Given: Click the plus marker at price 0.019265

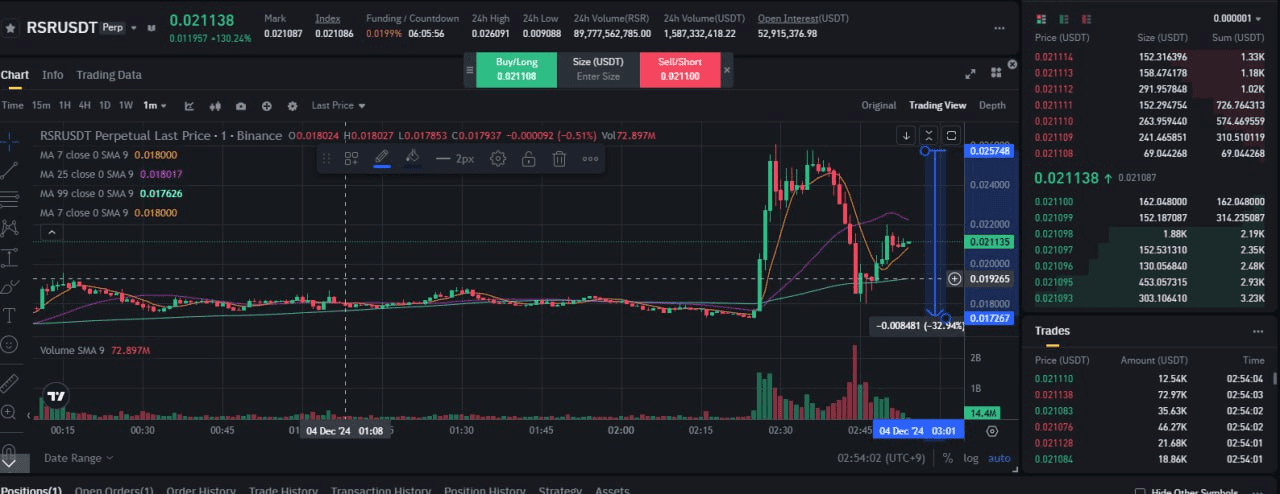Looking at the screenshot, I should (954, 279).
